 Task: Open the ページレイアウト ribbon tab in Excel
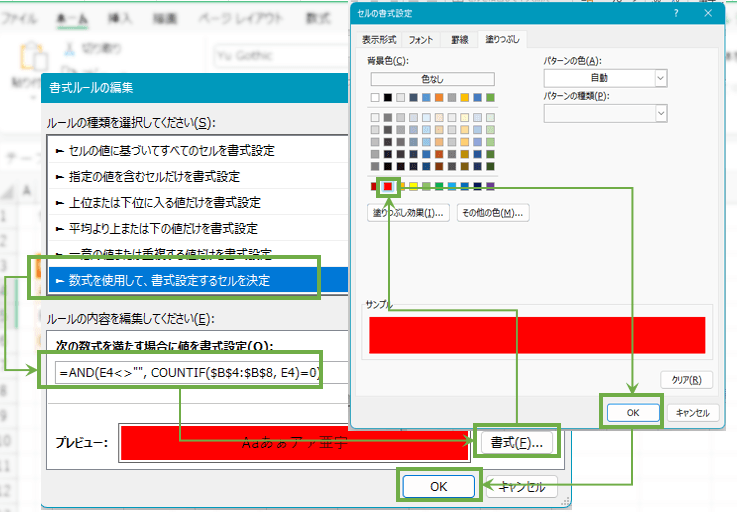[x=240, y=18]
